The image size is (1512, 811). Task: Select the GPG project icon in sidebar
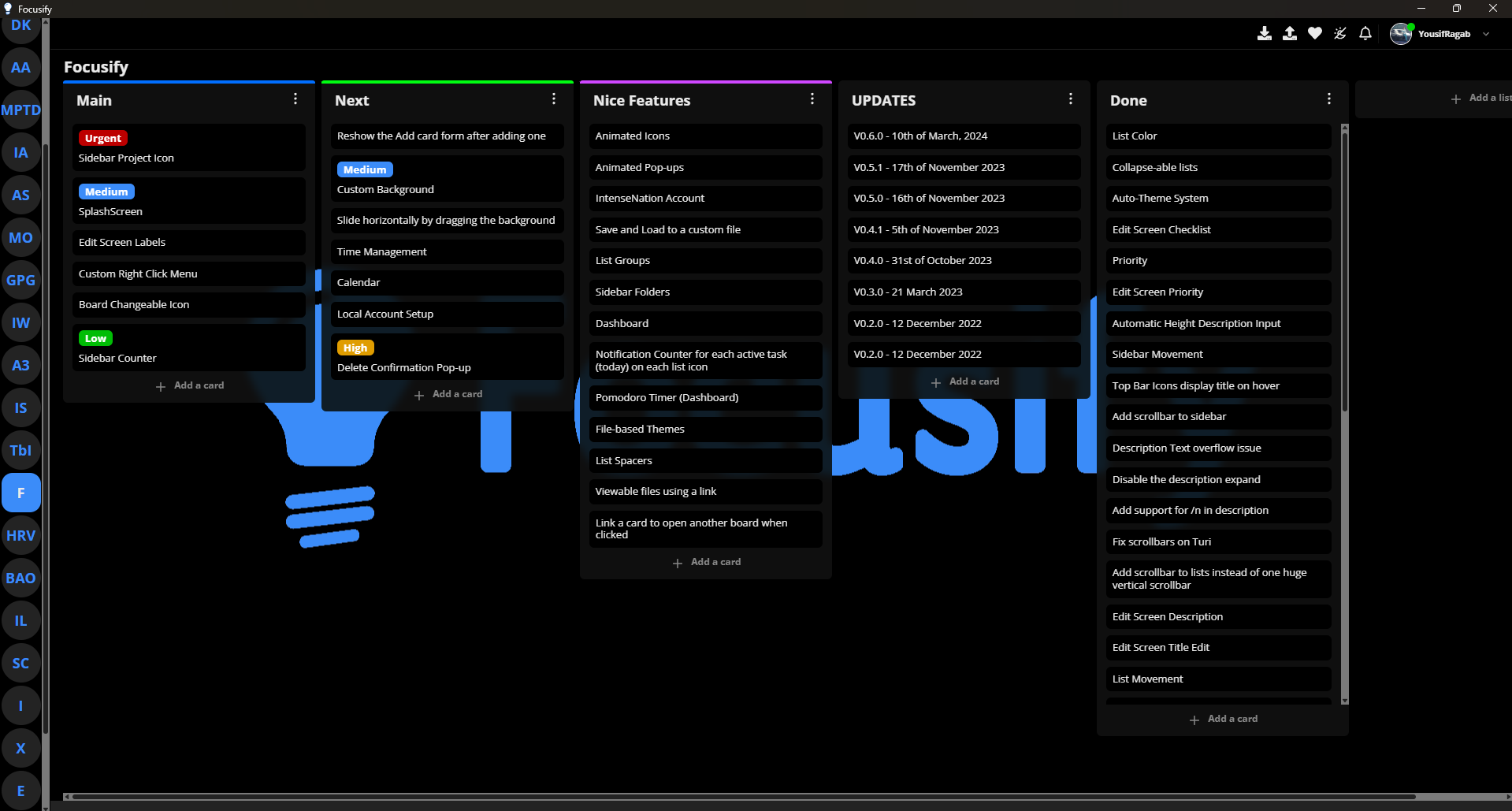pos(20,281)
